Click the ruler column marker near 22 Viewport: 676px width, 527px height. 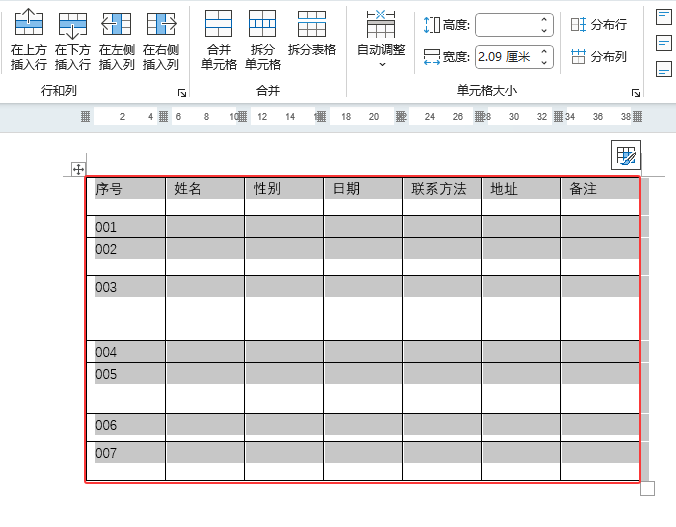401,116
